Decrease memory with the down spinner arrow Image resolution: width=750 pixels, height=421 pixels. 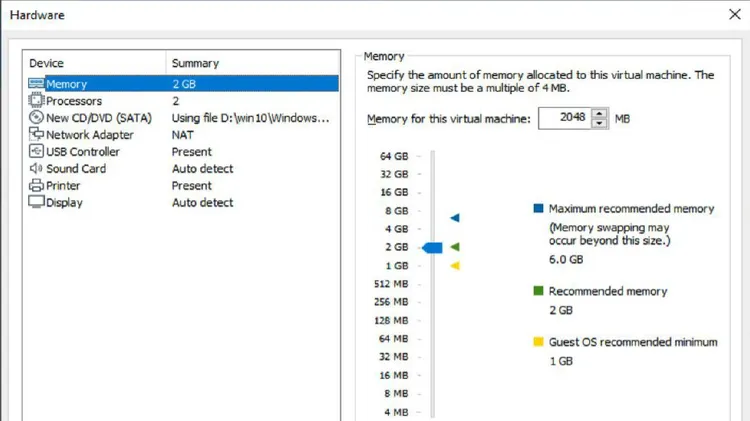599,123
